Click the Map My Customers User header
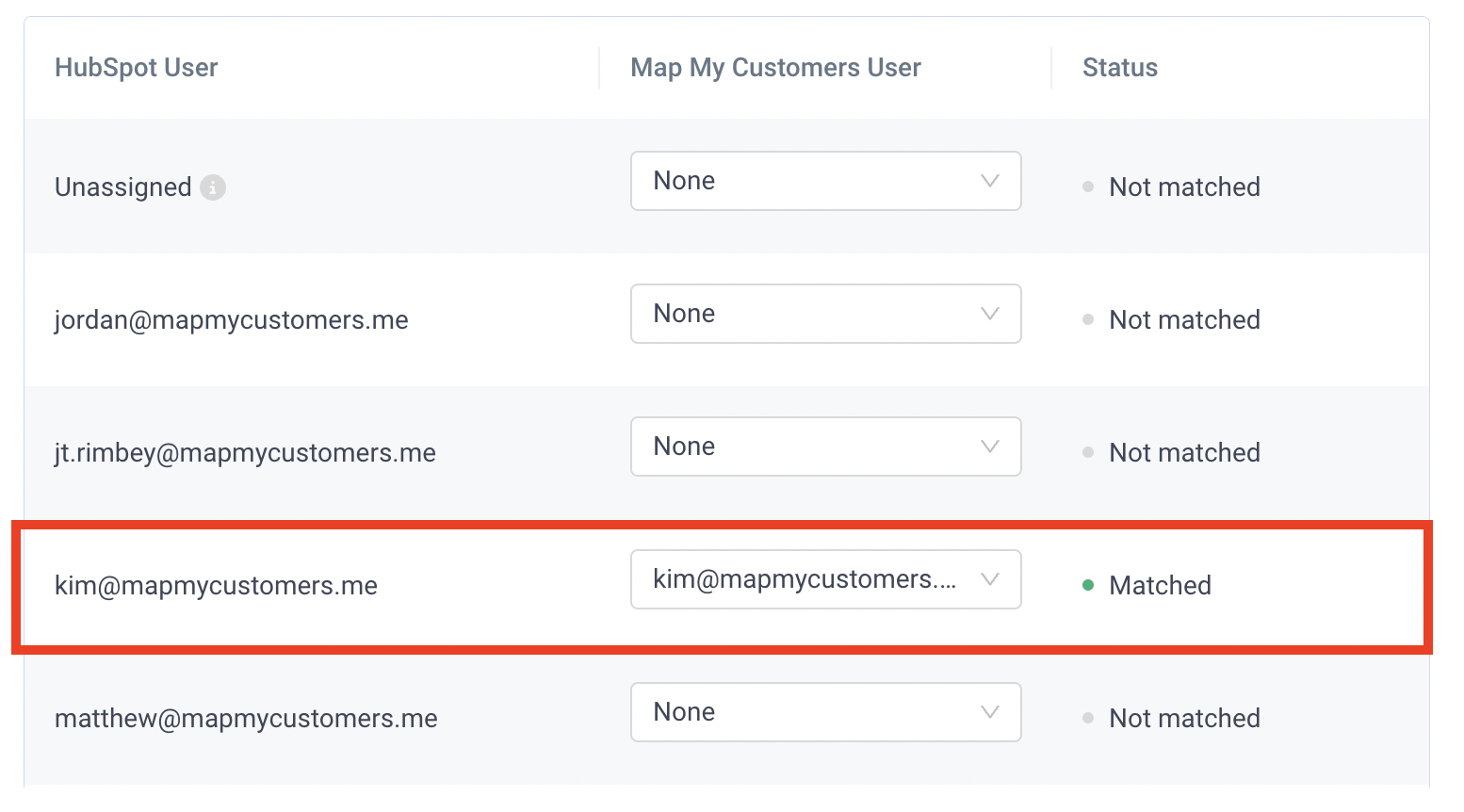This screenshot has width=1464, height=812. click(x=775, y=68)
